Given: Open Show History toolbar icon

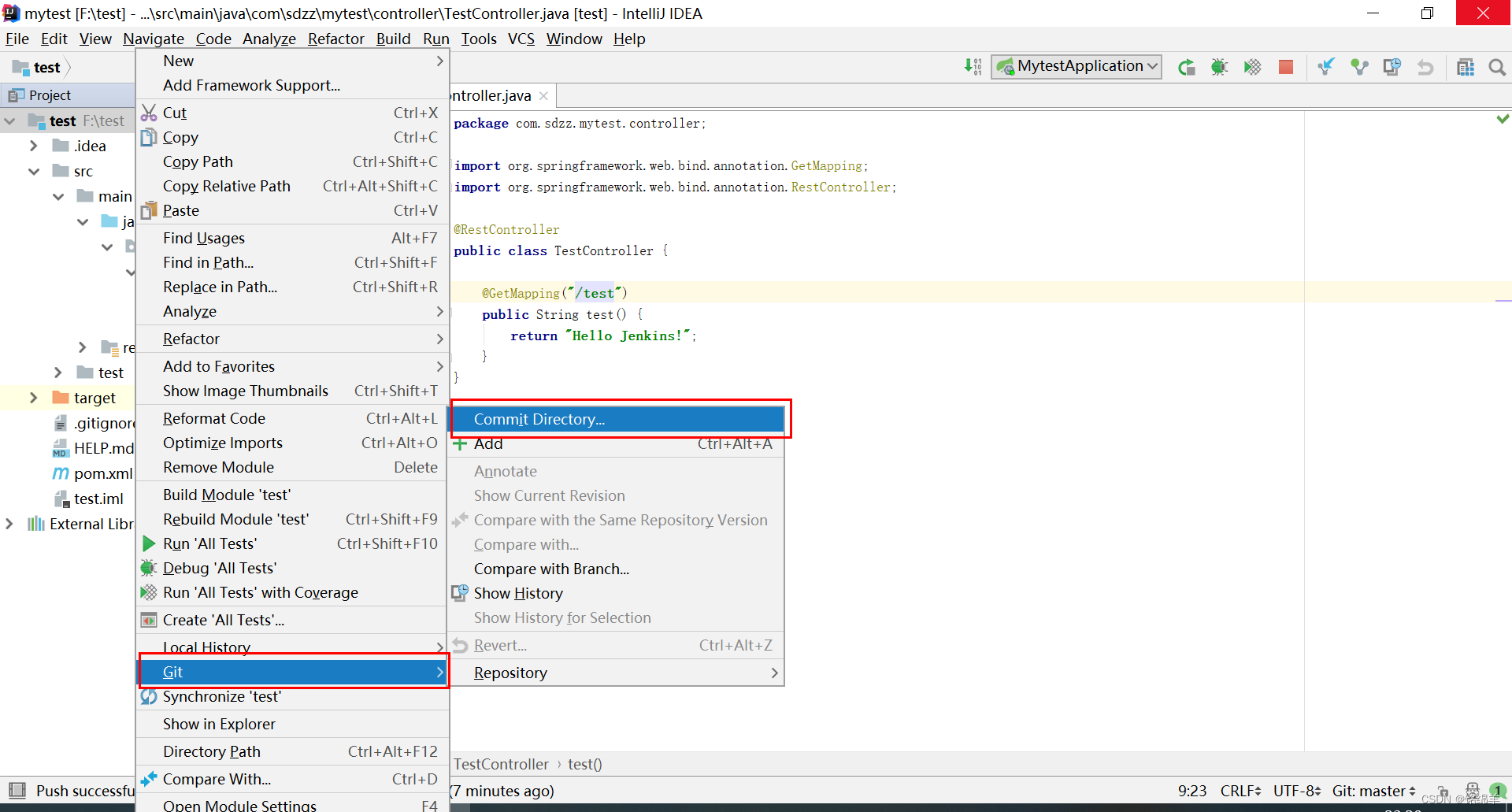Looking at the screenshot, I should point(1392,68).
